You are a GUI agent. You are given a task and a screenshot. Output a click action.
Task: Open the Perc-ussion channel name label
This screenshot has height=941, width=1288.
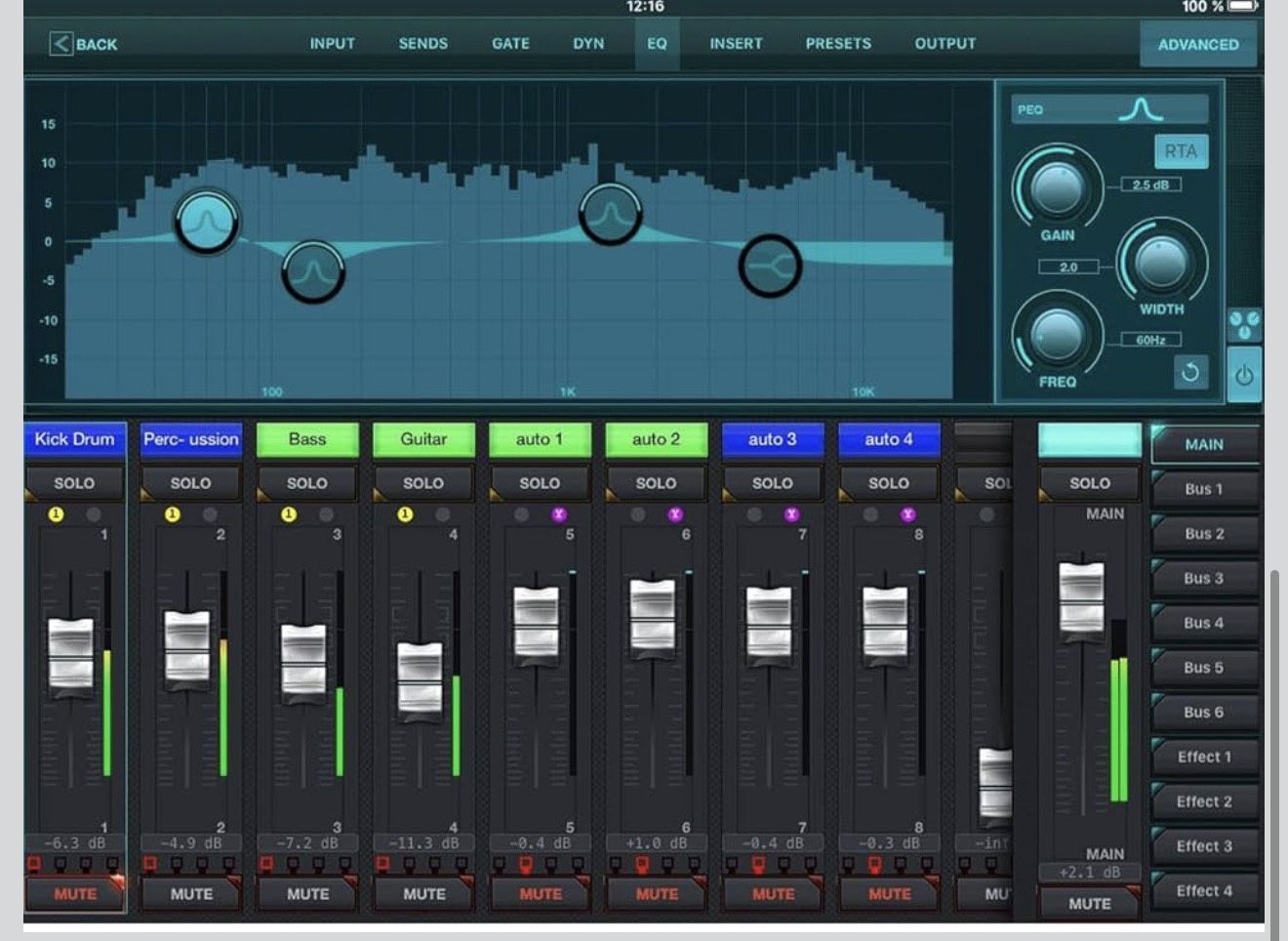(191, 439)
